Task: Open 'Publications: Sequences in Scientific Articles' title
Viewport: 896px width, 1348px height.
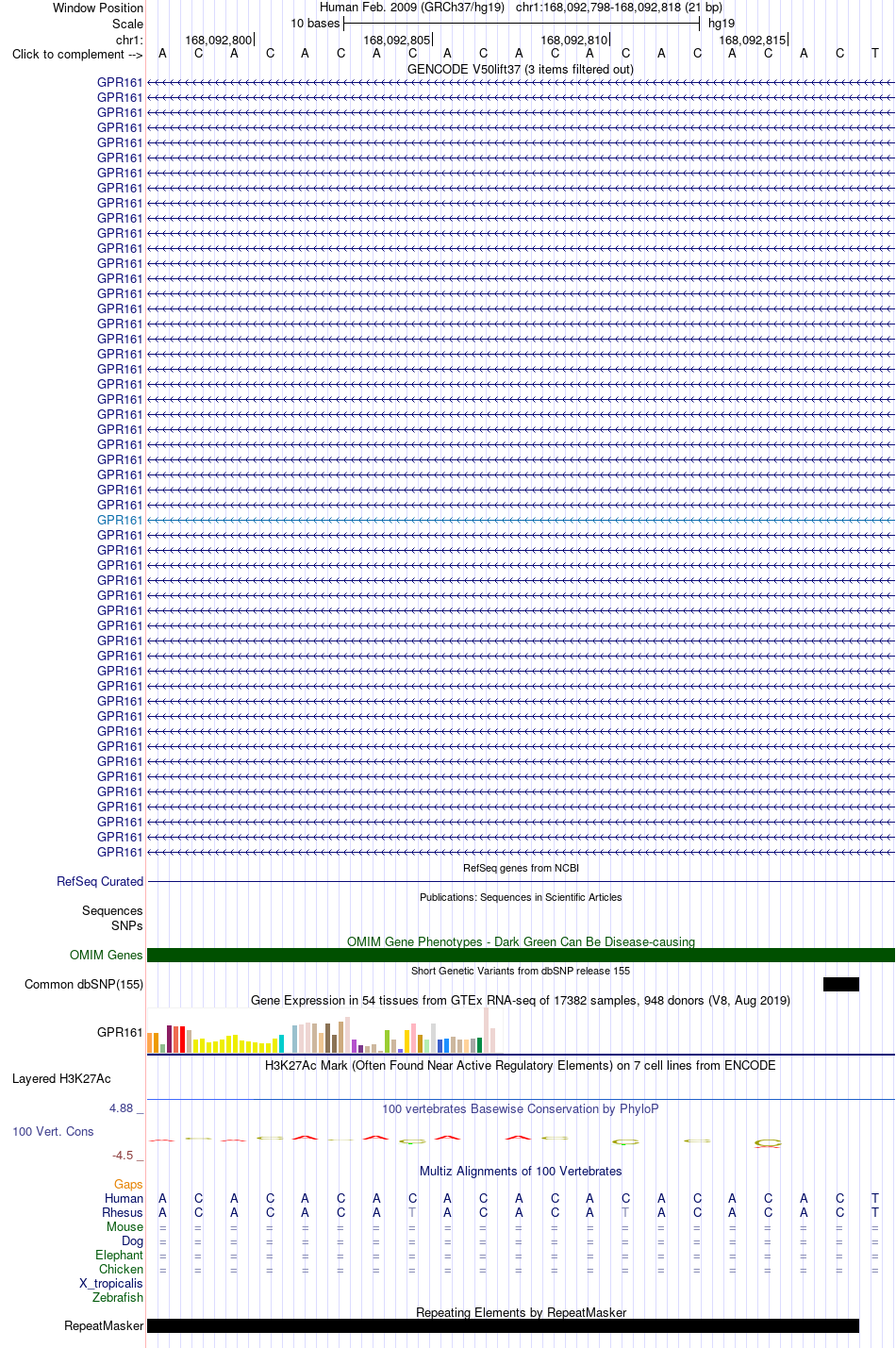Action: point(521,897)
